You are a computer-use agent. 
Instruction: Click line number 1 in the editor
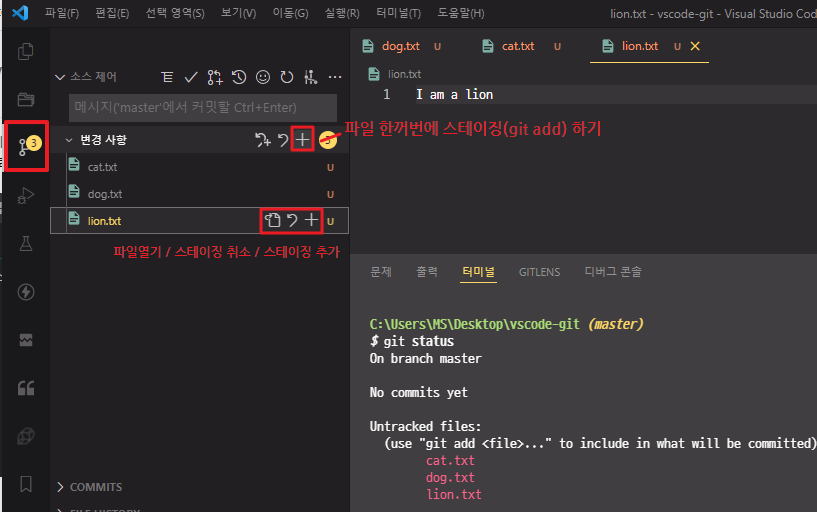[x=386, y=94]
